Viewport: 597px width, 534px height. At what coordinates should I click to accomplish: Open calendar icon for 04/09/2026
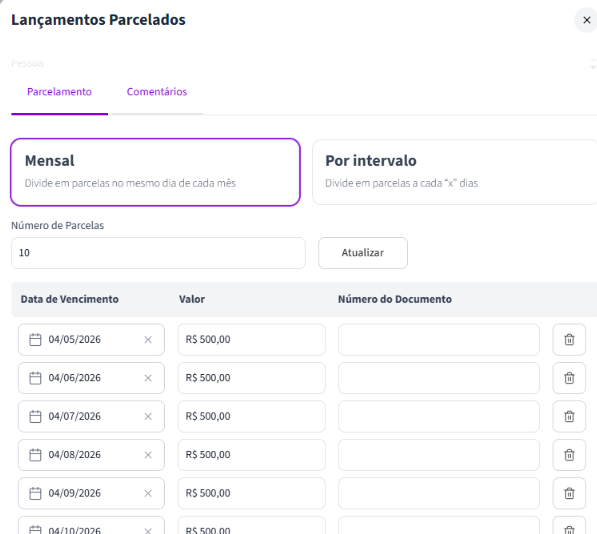pyautogui.click(x=35, y=493)
